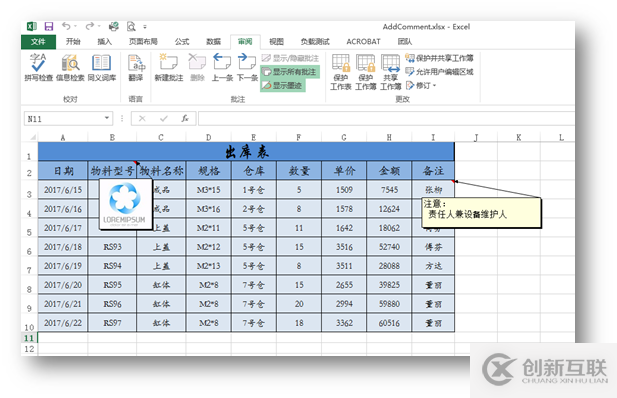Open 信息检索 research tool

(x=70, y=67)
